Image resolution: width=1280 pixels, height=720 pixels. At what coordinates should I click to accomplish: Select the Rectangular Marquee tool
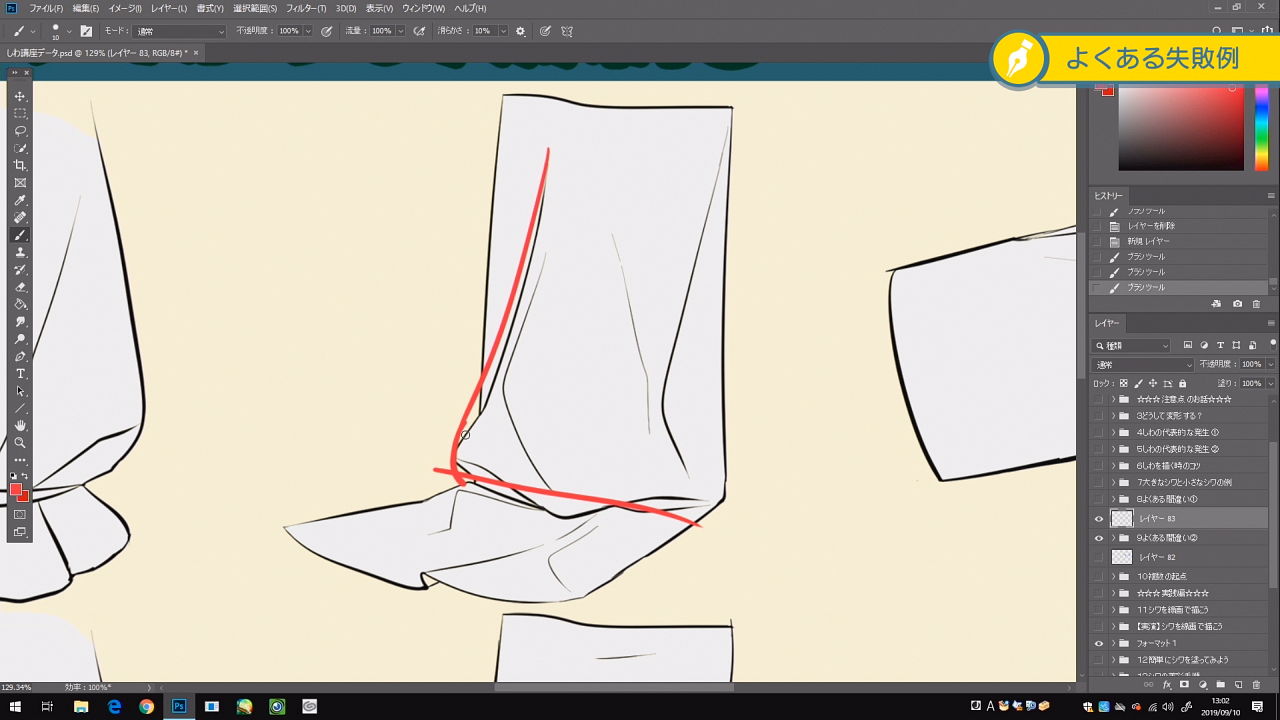(x=20, y=113)
